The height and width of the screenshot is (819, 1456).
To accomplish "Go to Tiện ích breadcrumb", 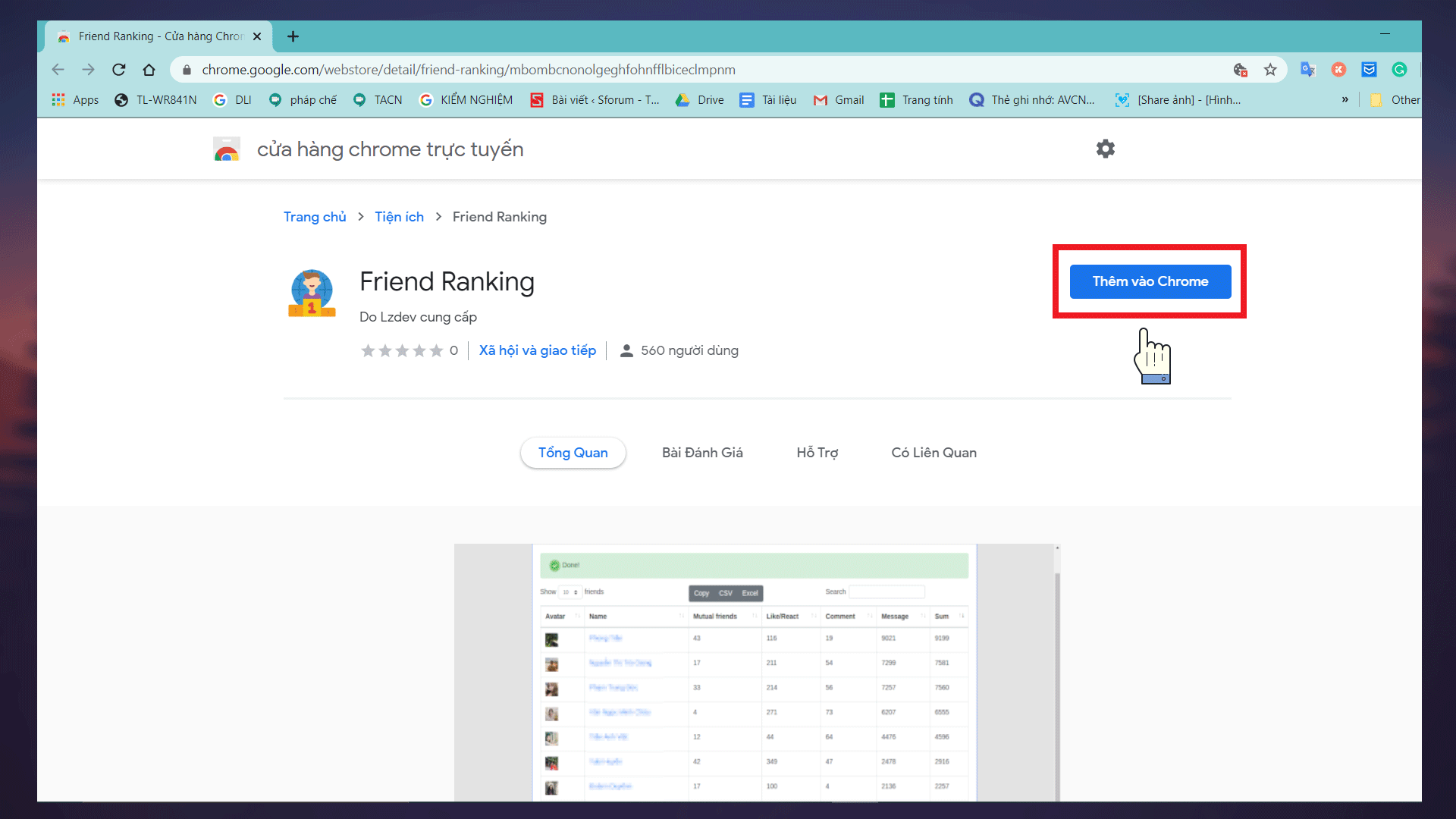I will tap(400, 217).
